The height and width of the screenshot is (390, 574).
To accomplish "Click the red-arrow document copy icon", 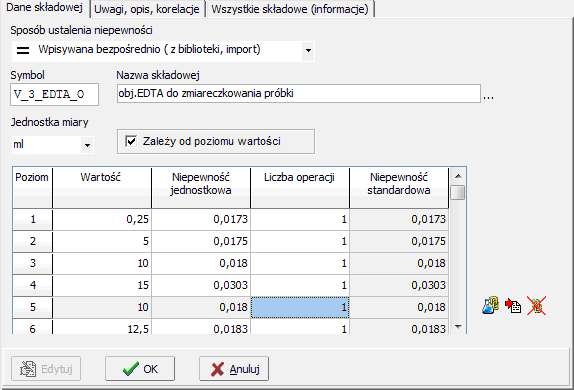I will (x=513, y=305).
